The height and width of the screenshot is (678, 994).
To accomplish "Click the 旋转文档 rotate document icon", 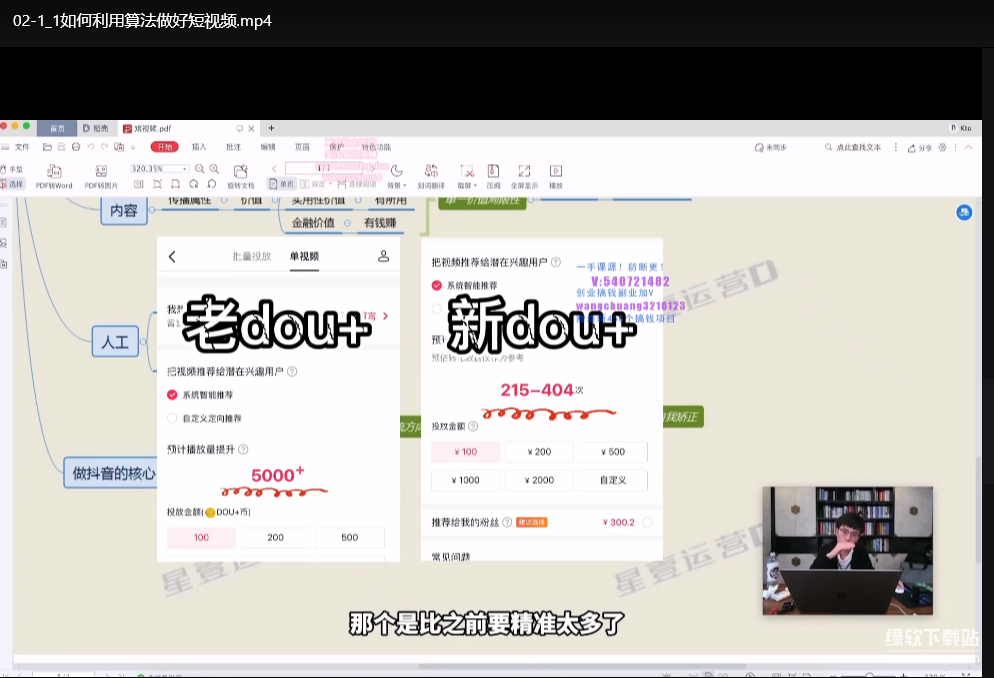I will pos(240,171).
